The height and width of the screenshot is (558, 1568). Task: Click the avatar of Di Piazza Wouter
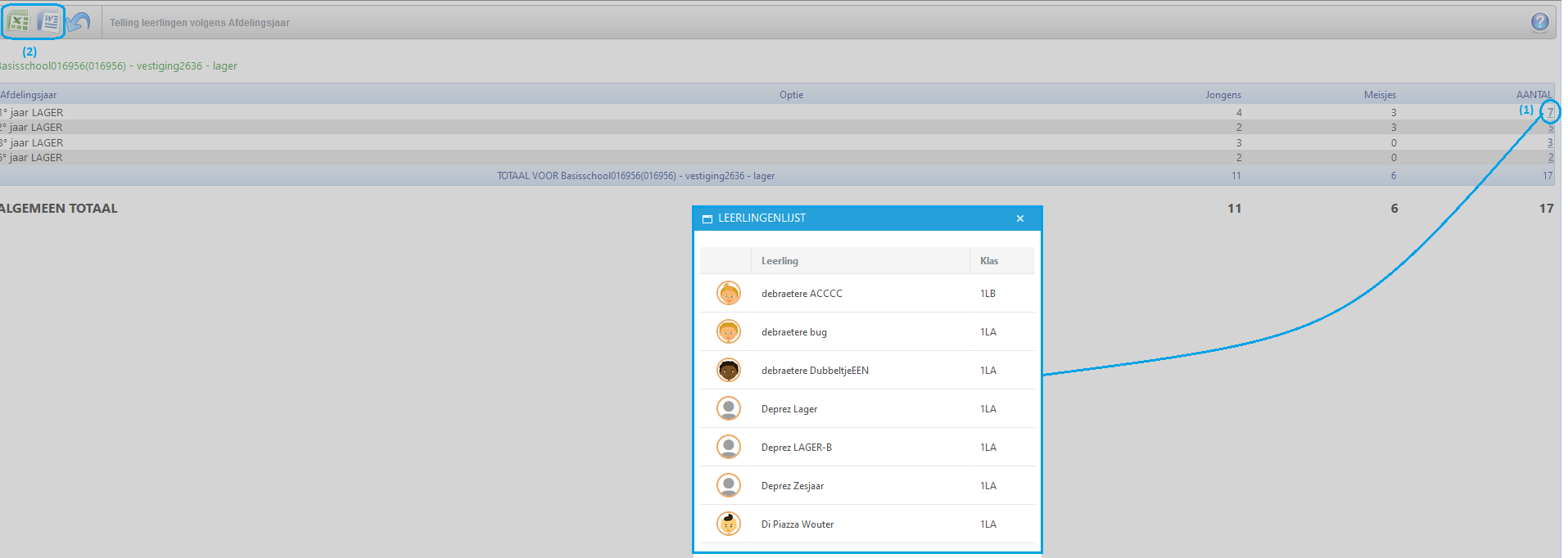(x=728, y=524)
